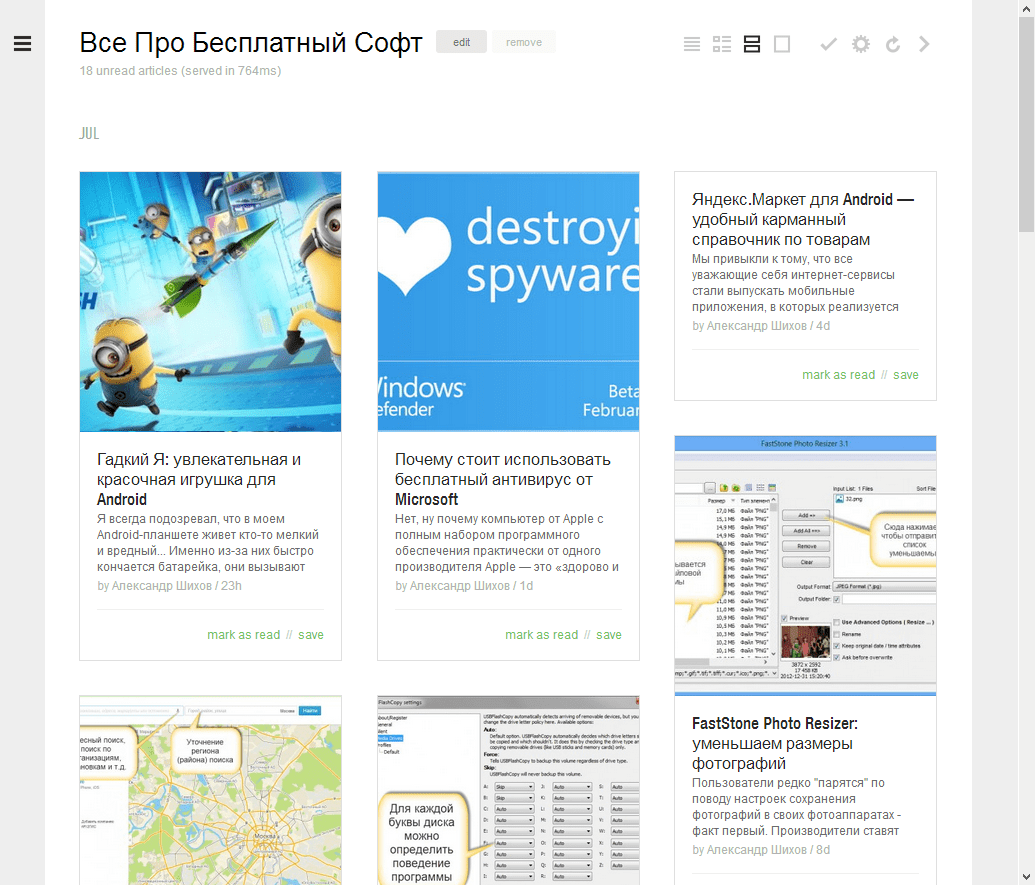1035x885 pixels.
Task: Mark the Гадкий Я article as read
Action: click(x=243, y=635)
